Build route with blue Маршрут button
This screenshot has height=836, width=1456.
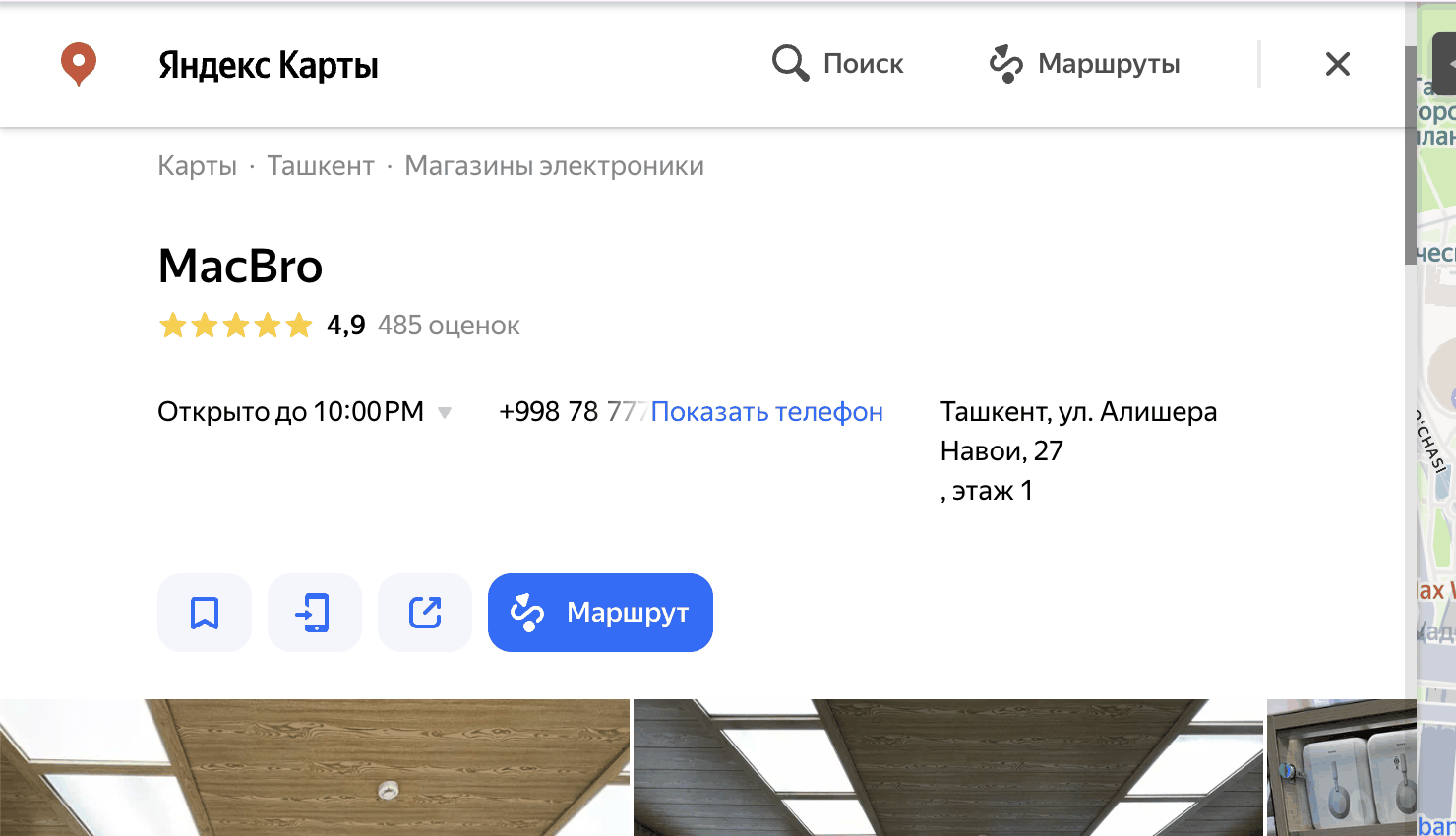[600, 613]
